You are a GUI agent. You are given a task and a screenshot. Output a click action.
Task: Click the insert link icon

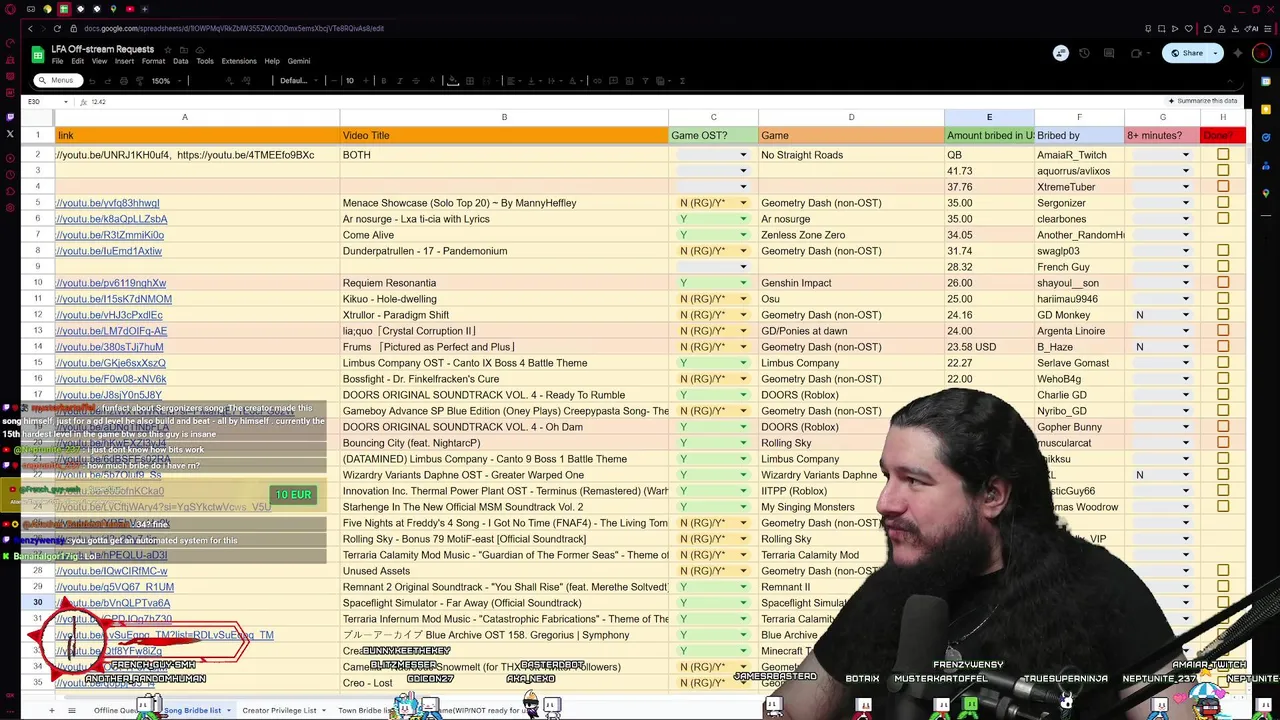(x=598, y=81)
